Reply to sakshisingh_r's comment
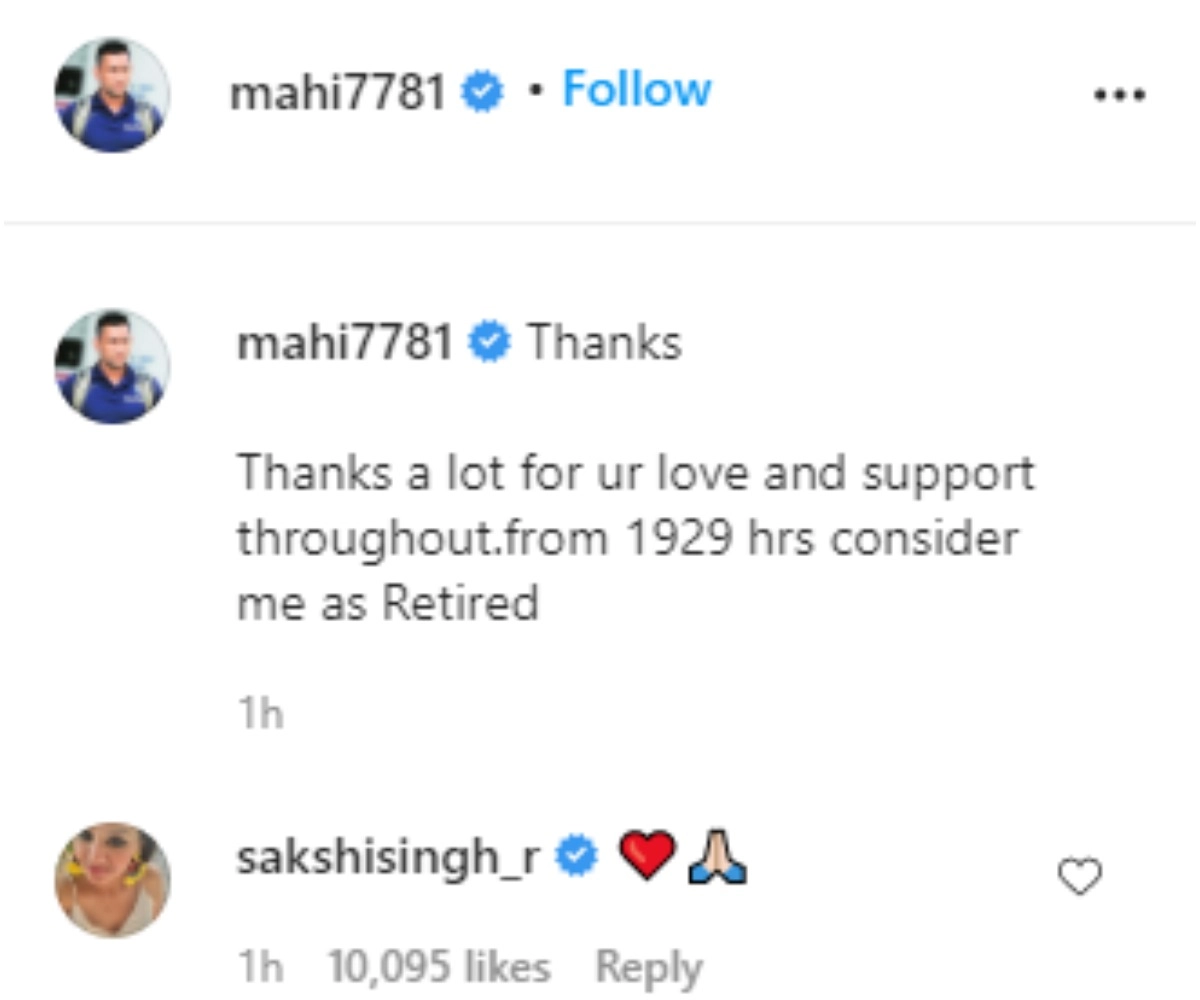This screenshot has width=1200, height=1000. (x=649, y=967)
